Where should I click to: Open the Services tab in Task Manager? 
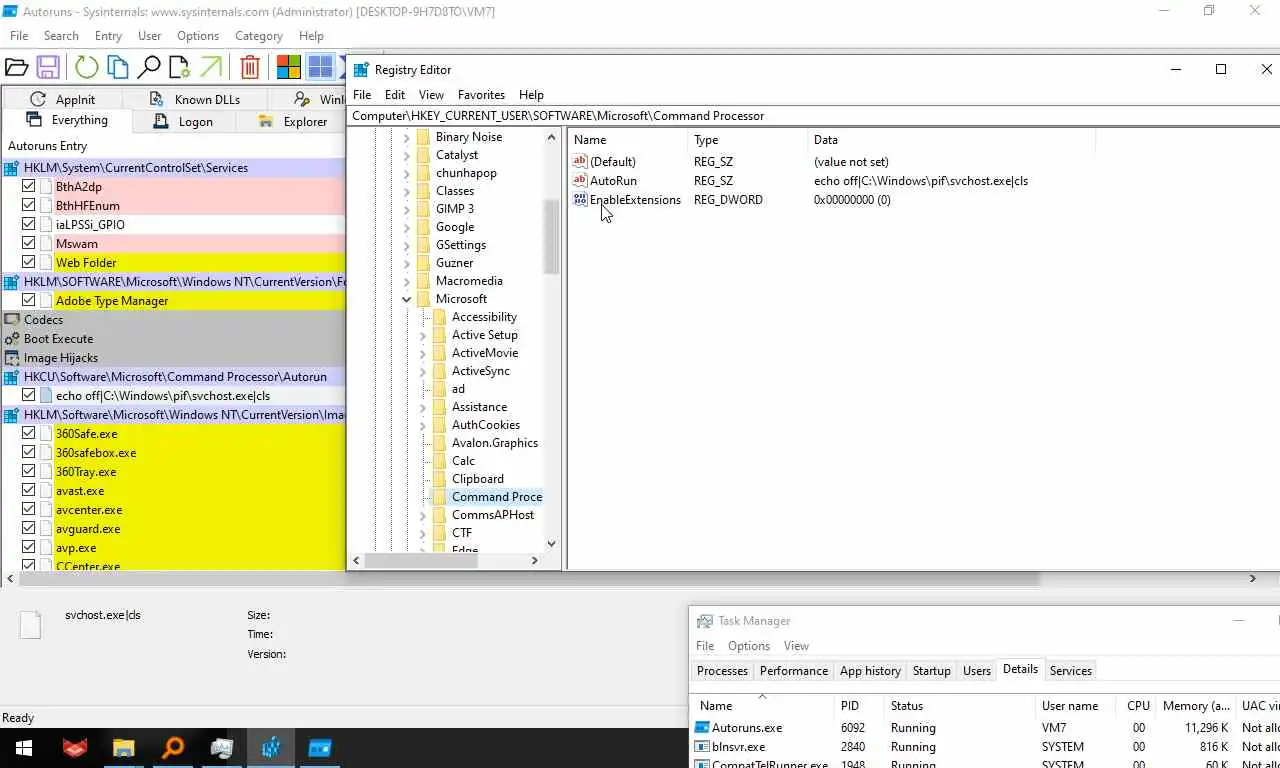pyautogui.click(x=1070, y=671)
